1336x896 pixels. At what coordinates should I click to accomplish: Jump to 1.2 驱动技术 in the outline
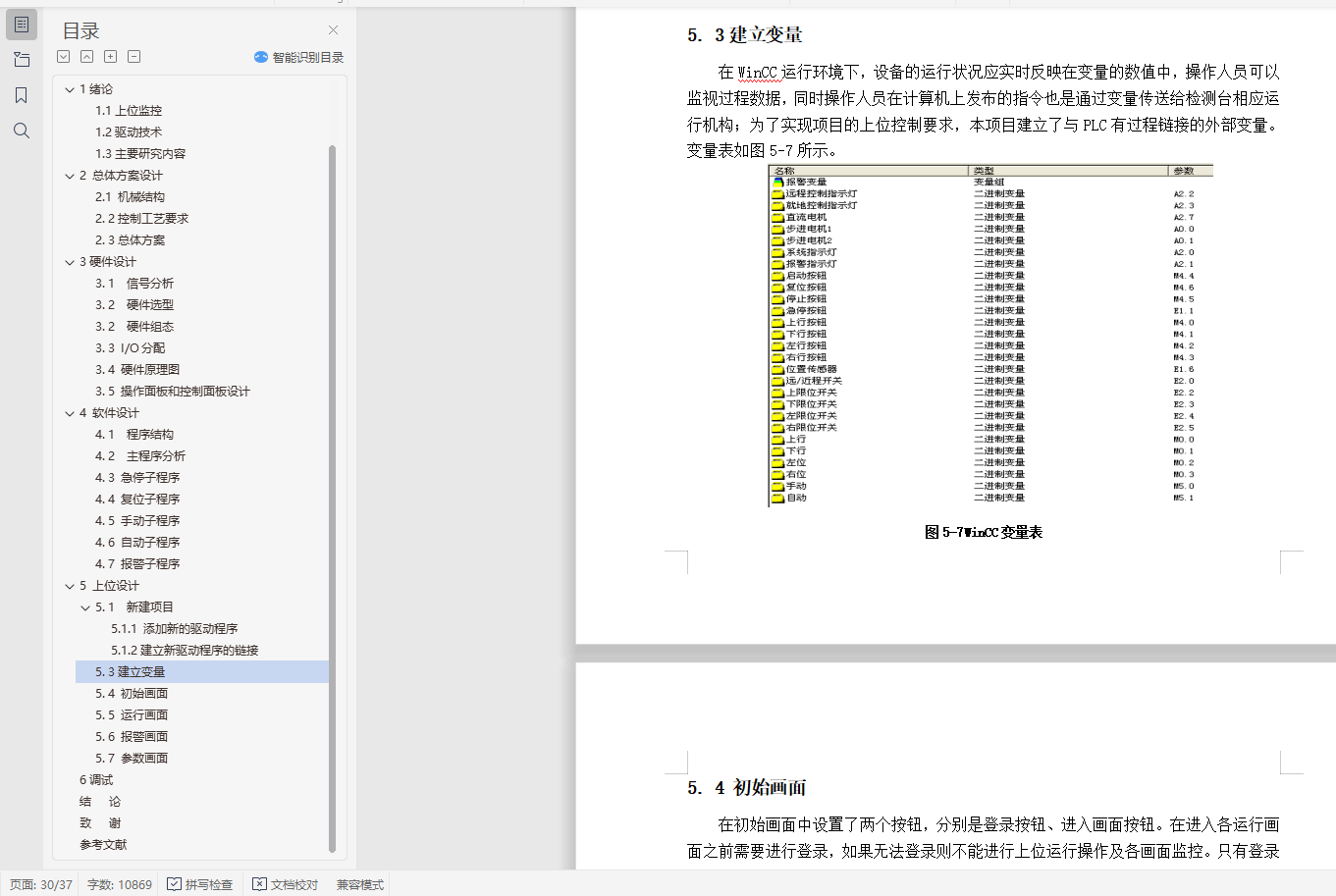[129, 132]
